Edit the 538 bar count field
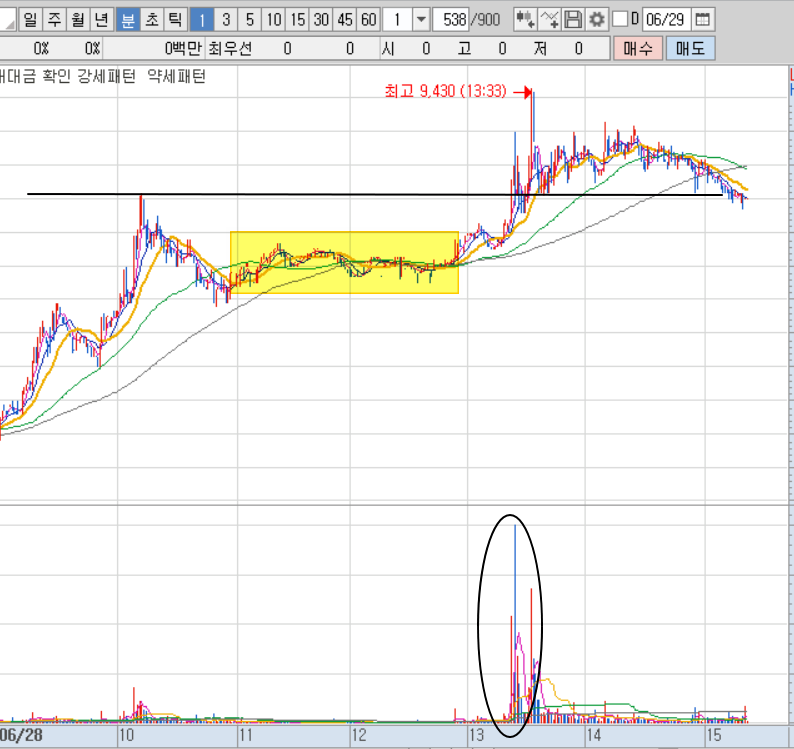 coord(451,20)
